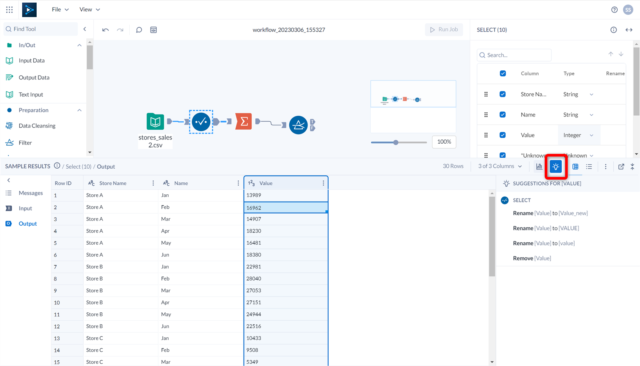
Task: Click the Select (10) breadcrumb link
Action: tap(78, 166)
